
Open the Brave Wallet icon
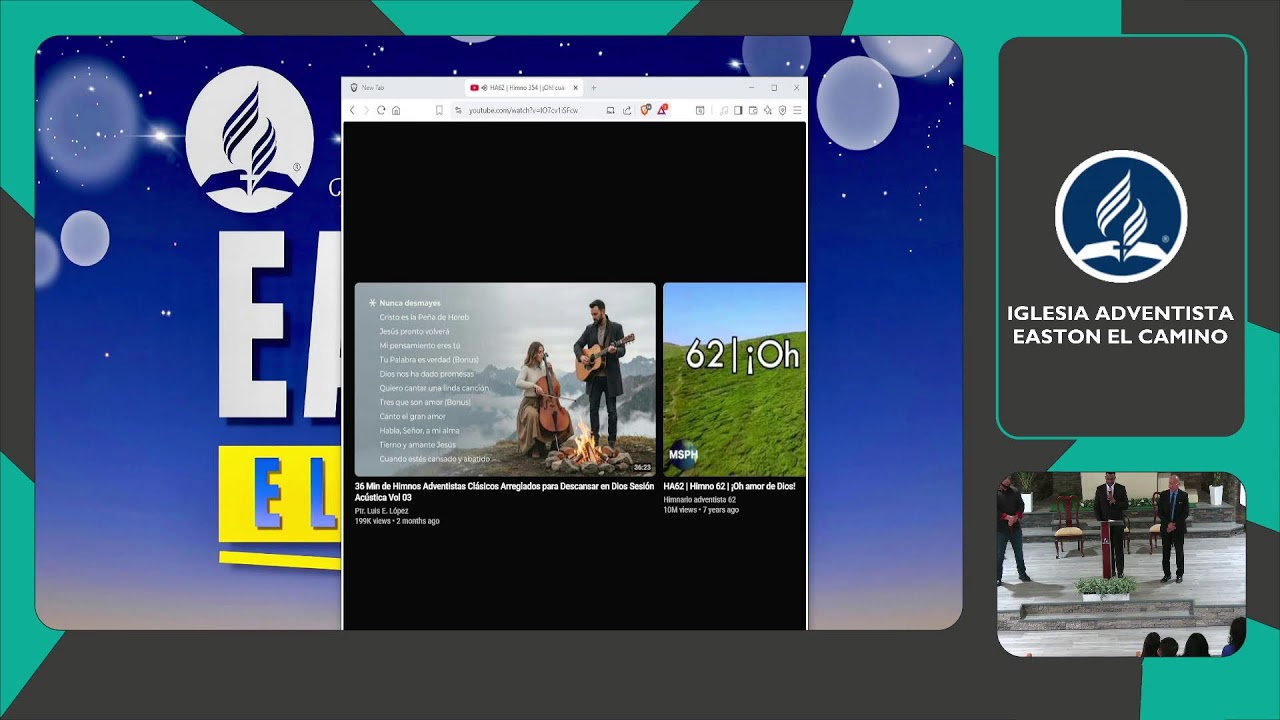[753, 110]
